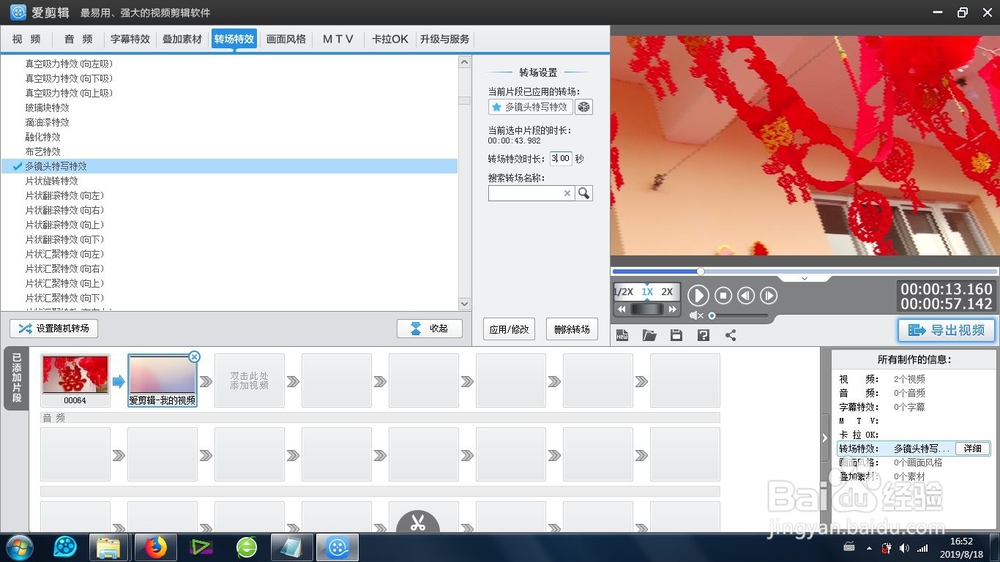Click the transition duration input field
Viewport: 1000px width, 562px height.
[x=561, y=158]
